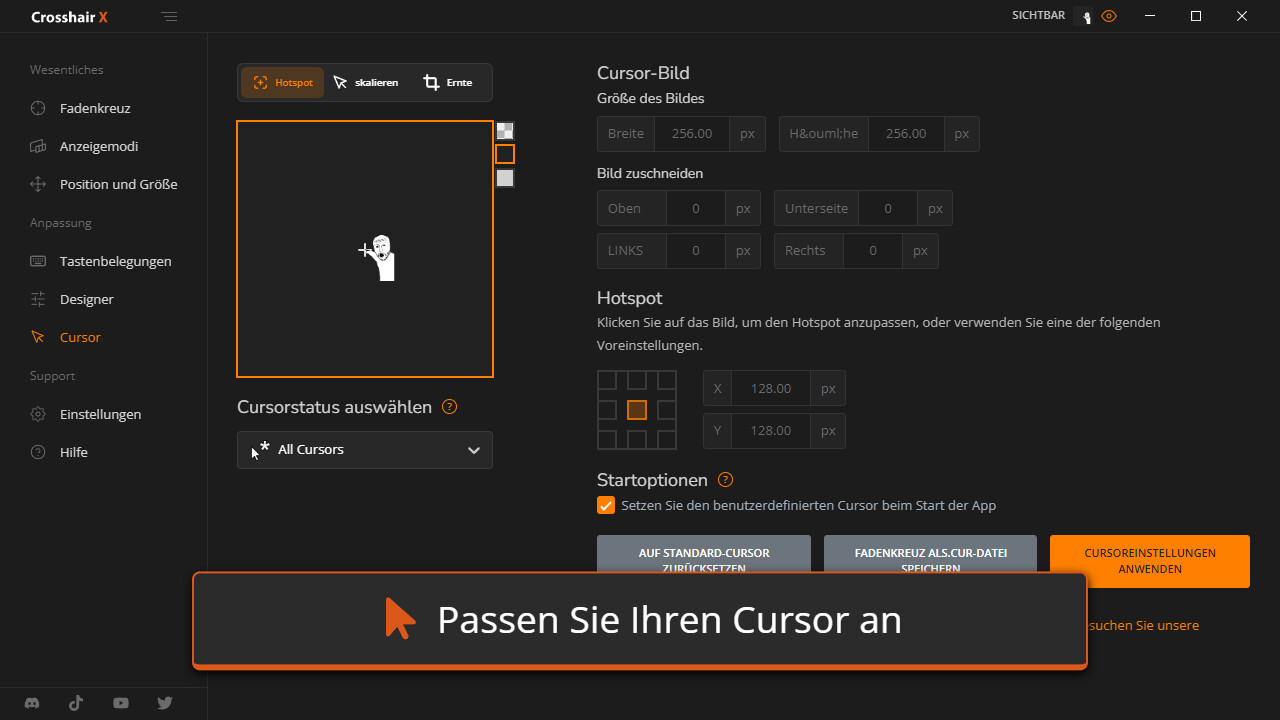Collapse sidebar with the hamburger menu icon
The width and height of the screenshot is (1280, 720).
click(170, 17)
